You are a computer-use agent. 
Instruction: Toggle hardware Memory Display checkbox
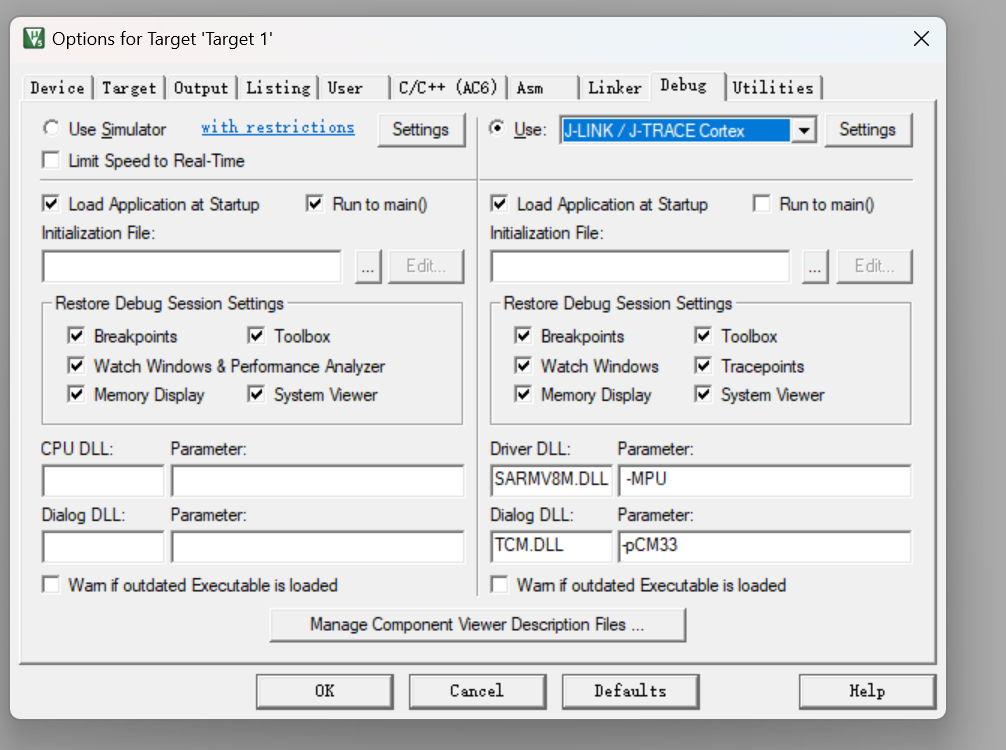click(x=523, y=394)
